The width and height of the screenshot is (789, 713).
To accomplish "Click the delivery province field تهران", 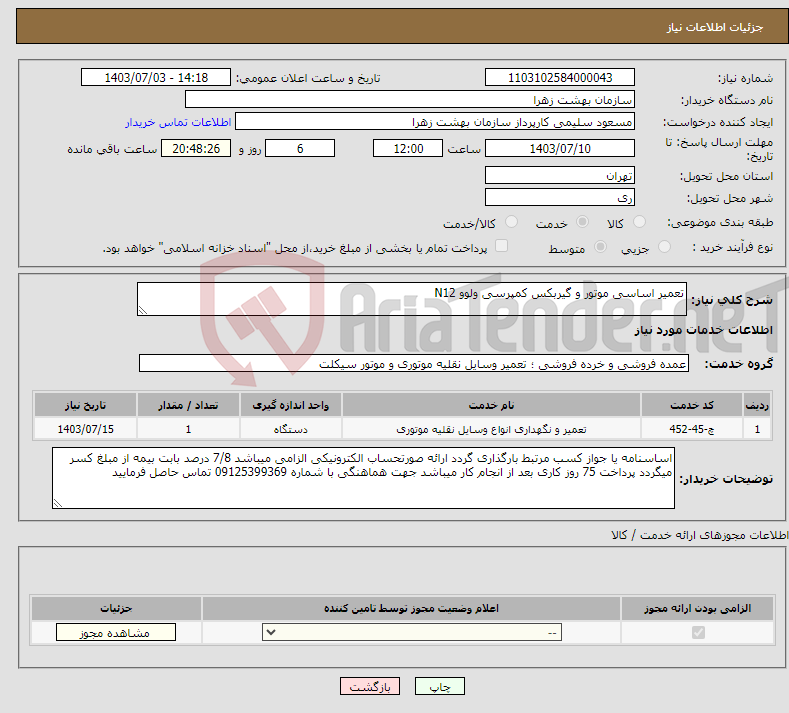I will pos(560,176).
